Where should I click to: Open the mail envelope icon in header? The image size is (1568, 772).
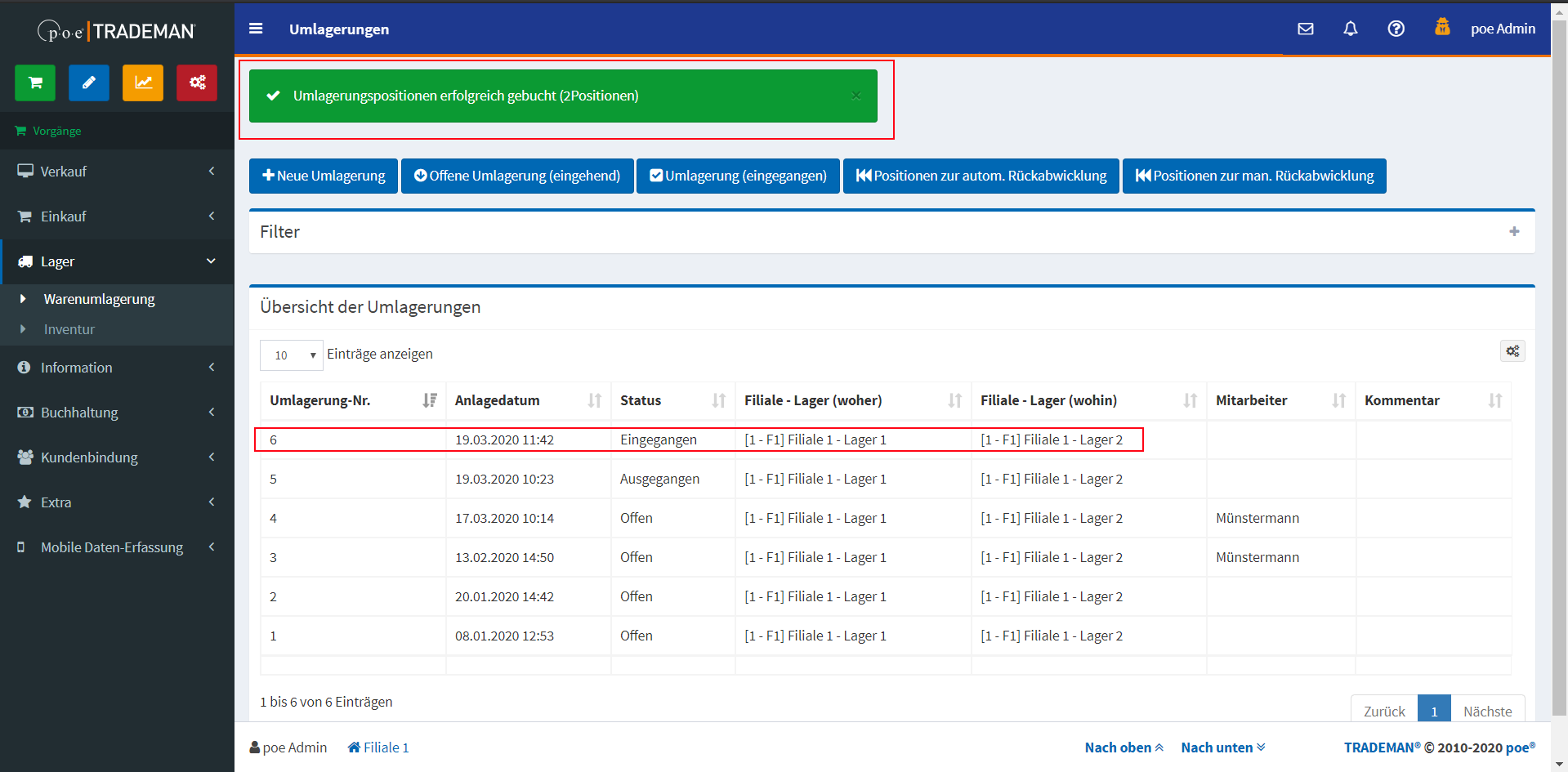[x=1306, y=29]
